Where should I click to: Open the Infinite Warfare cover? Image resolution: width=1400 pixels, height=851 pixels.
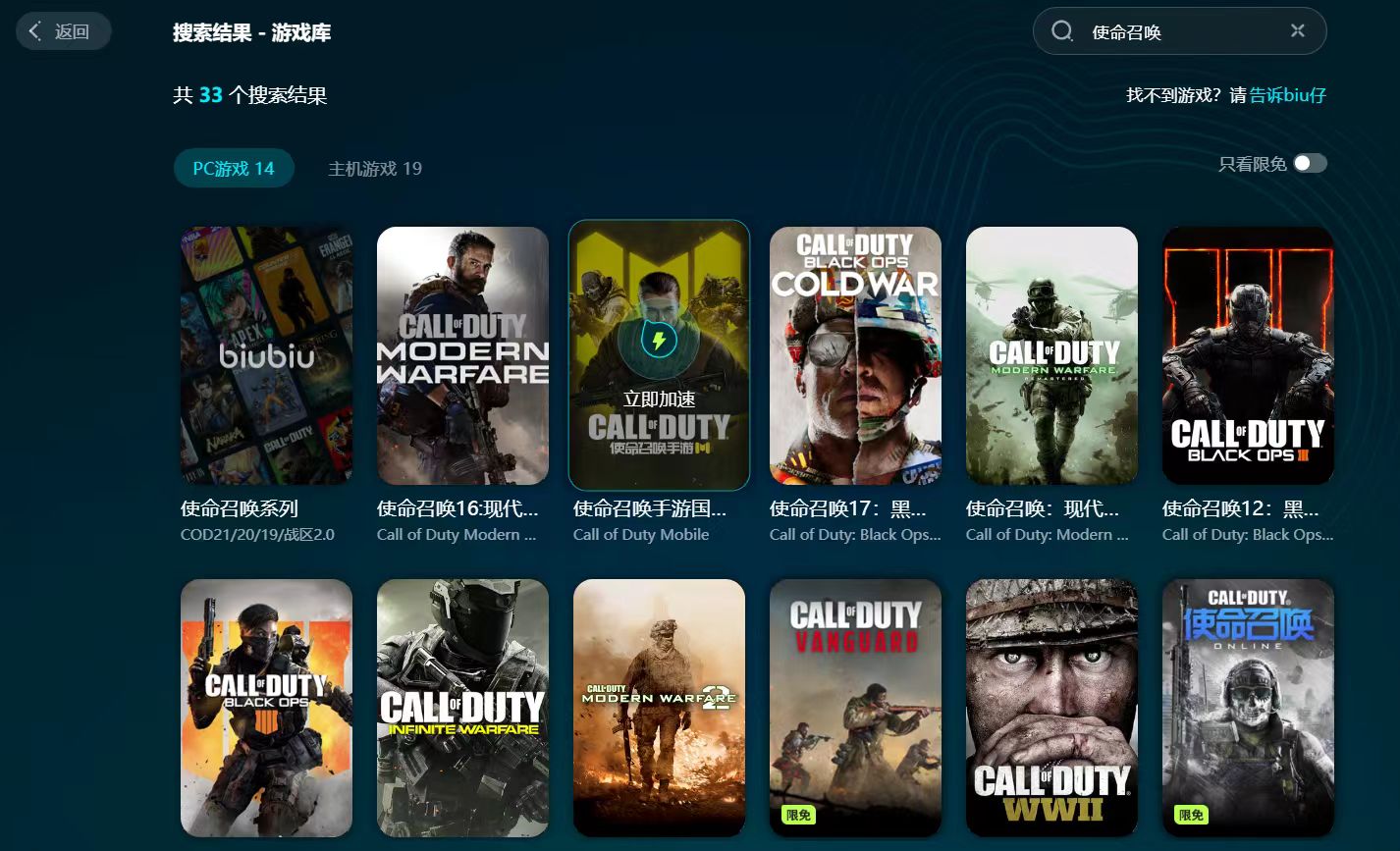click(462, 708)
